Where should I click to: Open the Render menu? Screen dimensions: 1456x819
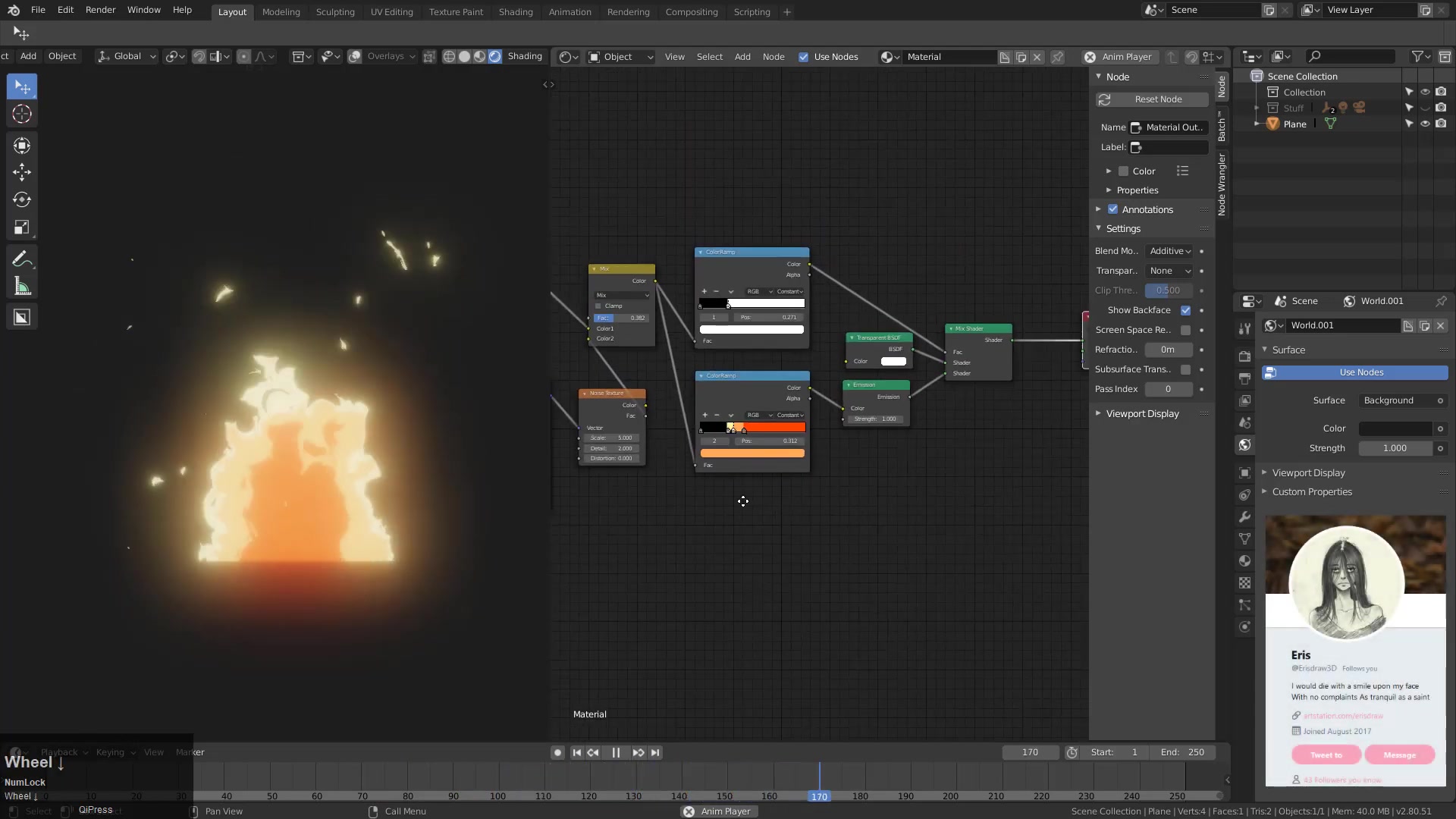click(x=100, y=10)
